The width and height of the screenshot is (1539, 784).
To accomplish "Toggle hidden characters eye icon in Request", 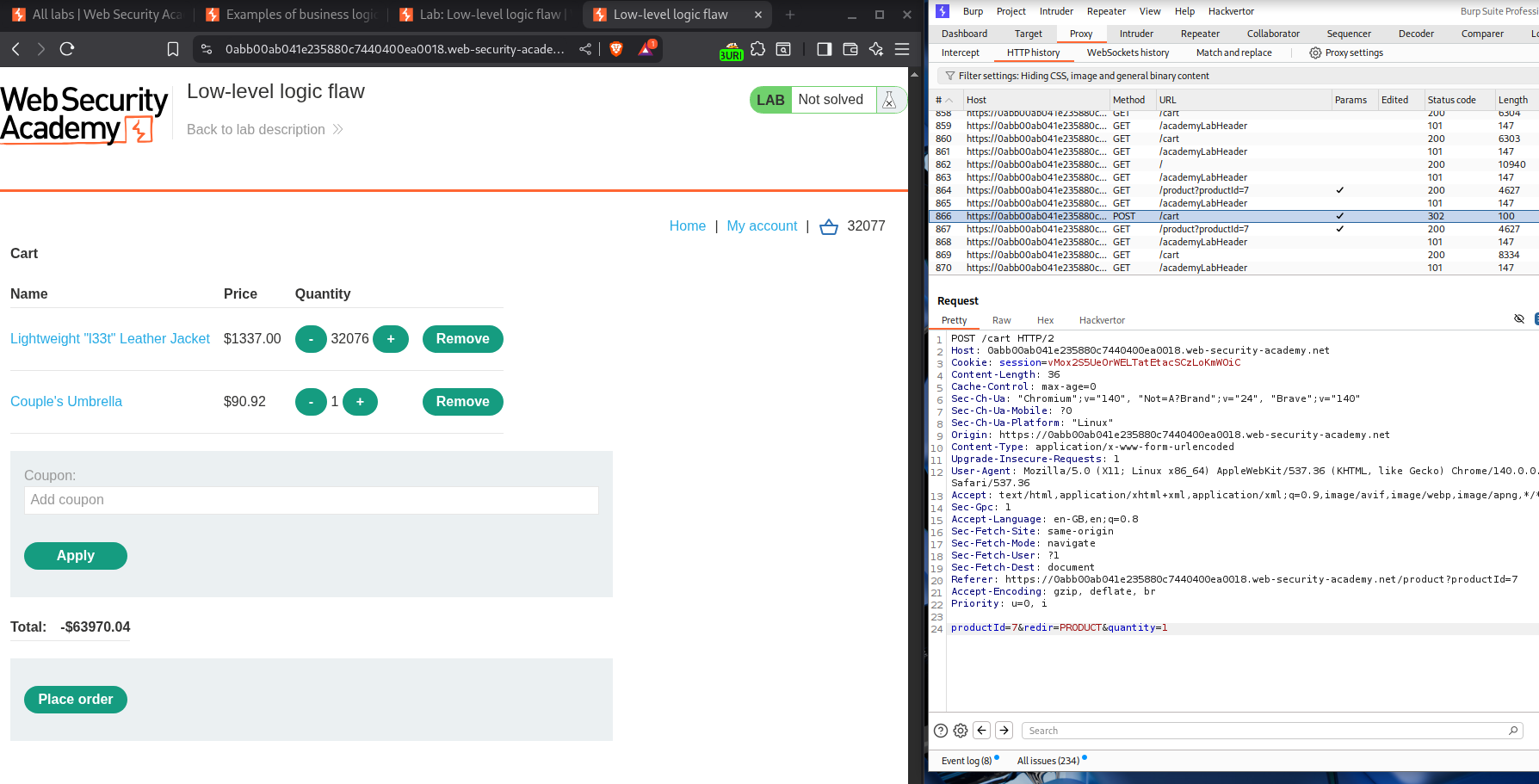I will click(1519, 319).
